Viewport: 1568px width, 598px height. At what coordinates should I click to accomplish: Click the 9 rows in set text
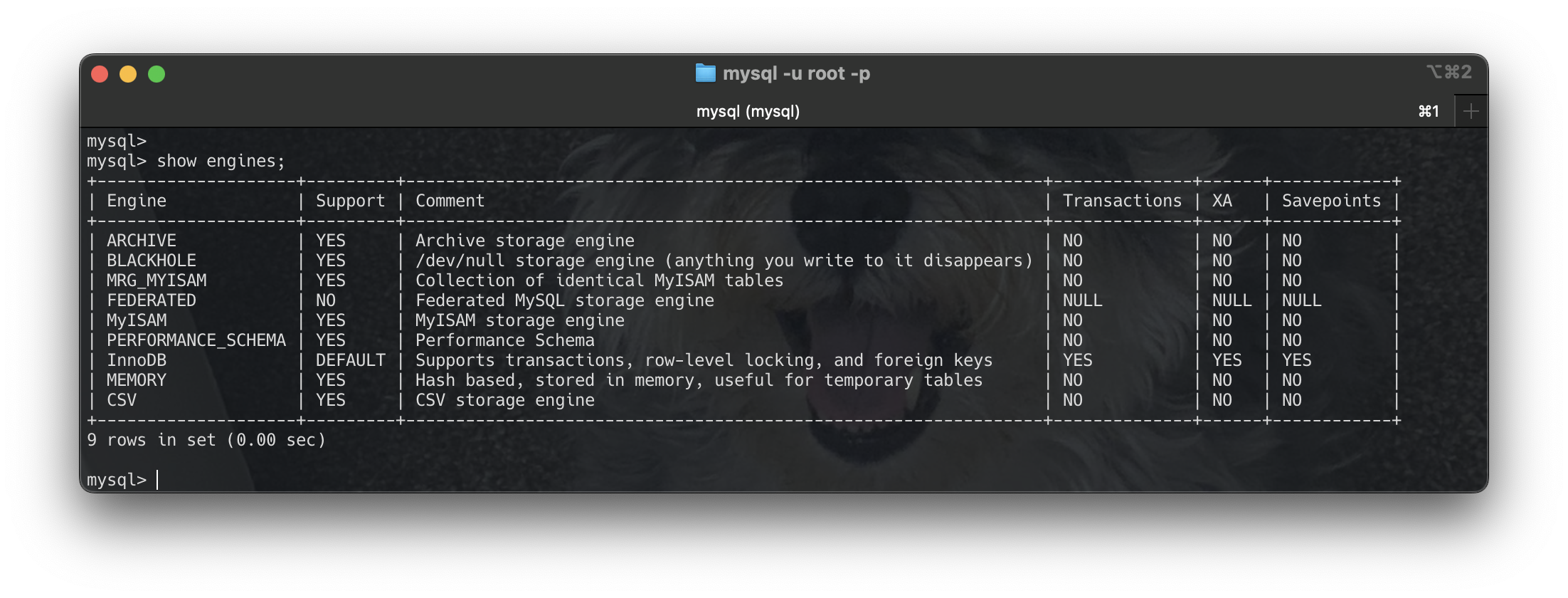click(206, 440)
